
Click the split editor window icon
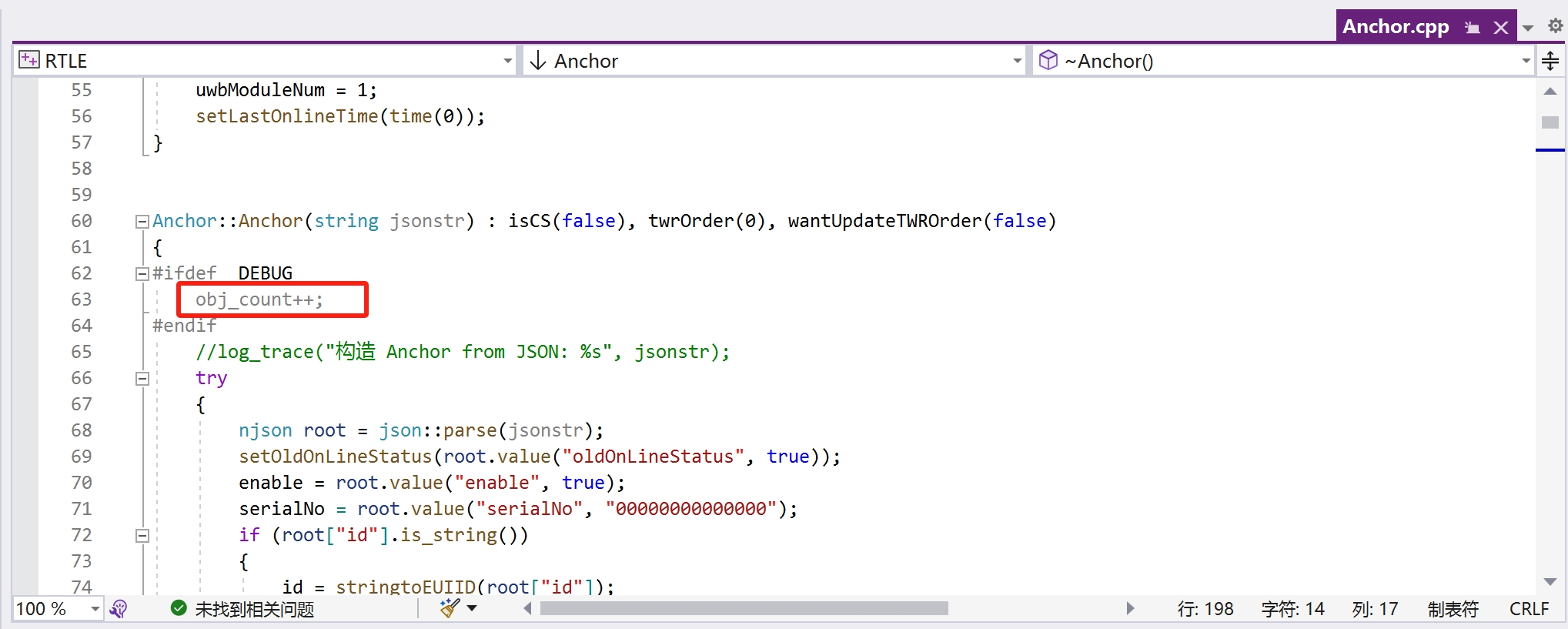click(x=1550, y=60)
